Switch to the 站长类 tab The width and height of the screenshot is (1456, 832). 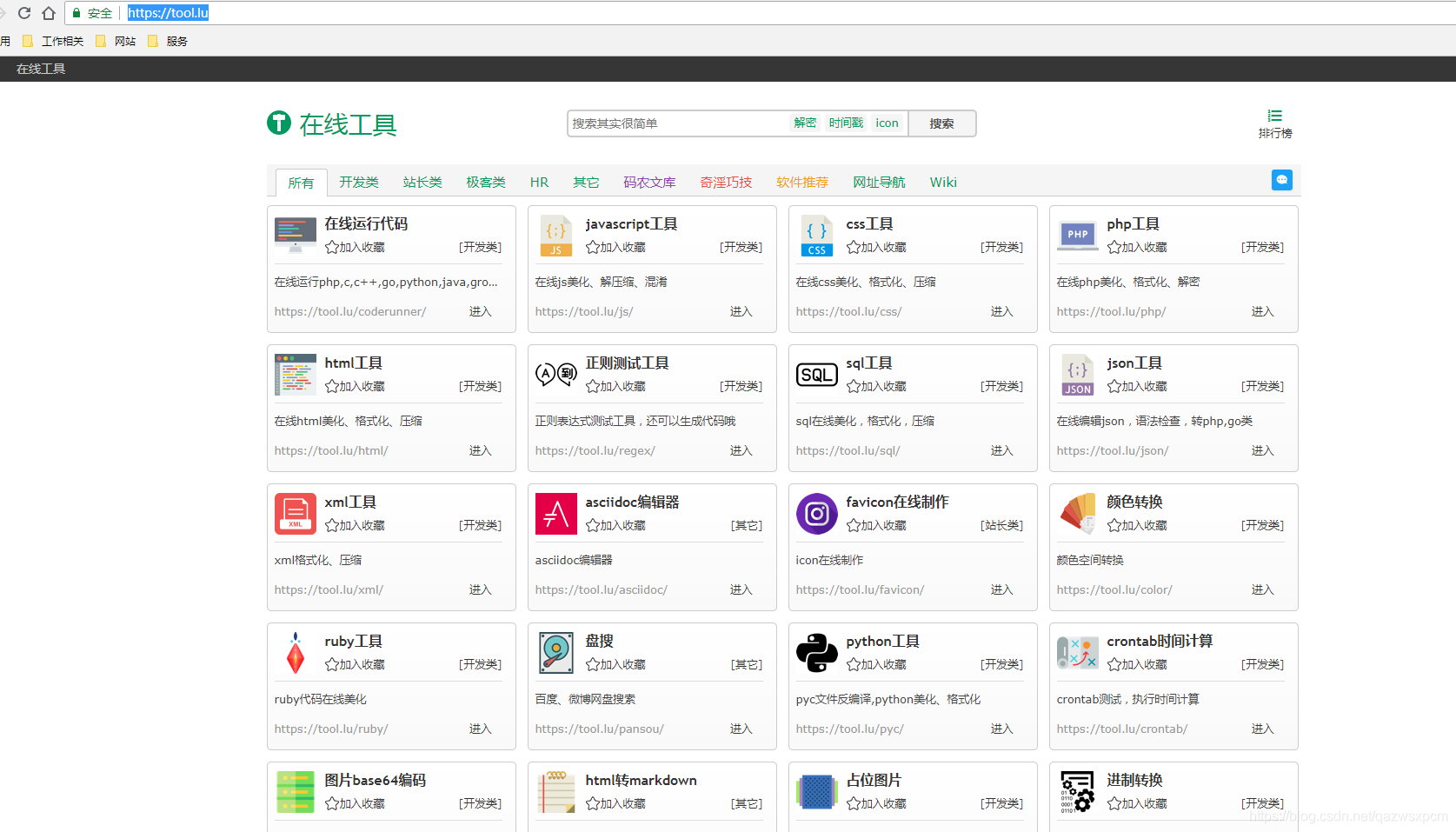(x=422, y=182)
